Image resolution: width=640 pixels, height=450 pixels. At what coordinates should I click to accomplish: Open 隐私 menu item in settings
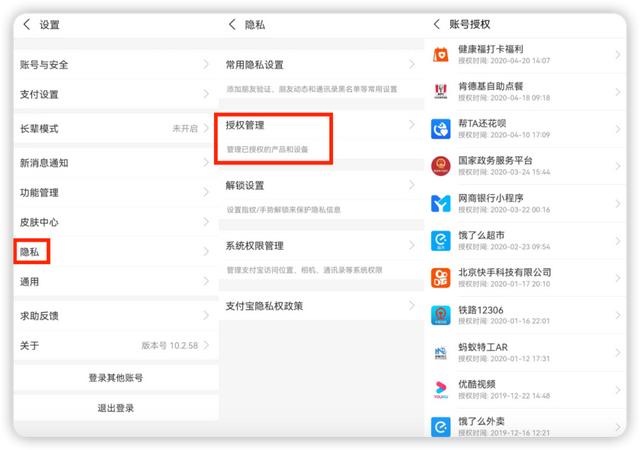pyautogui.click(x=32, y=251)
